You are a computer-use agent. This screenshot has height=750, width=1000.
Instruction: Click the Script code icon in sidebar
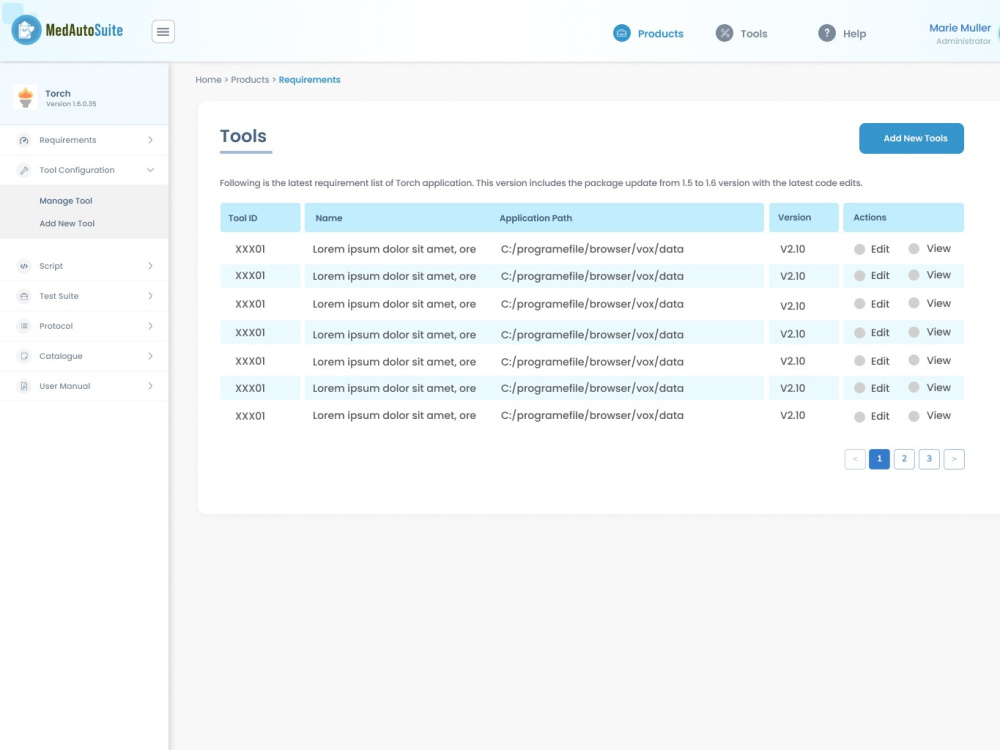24,266
